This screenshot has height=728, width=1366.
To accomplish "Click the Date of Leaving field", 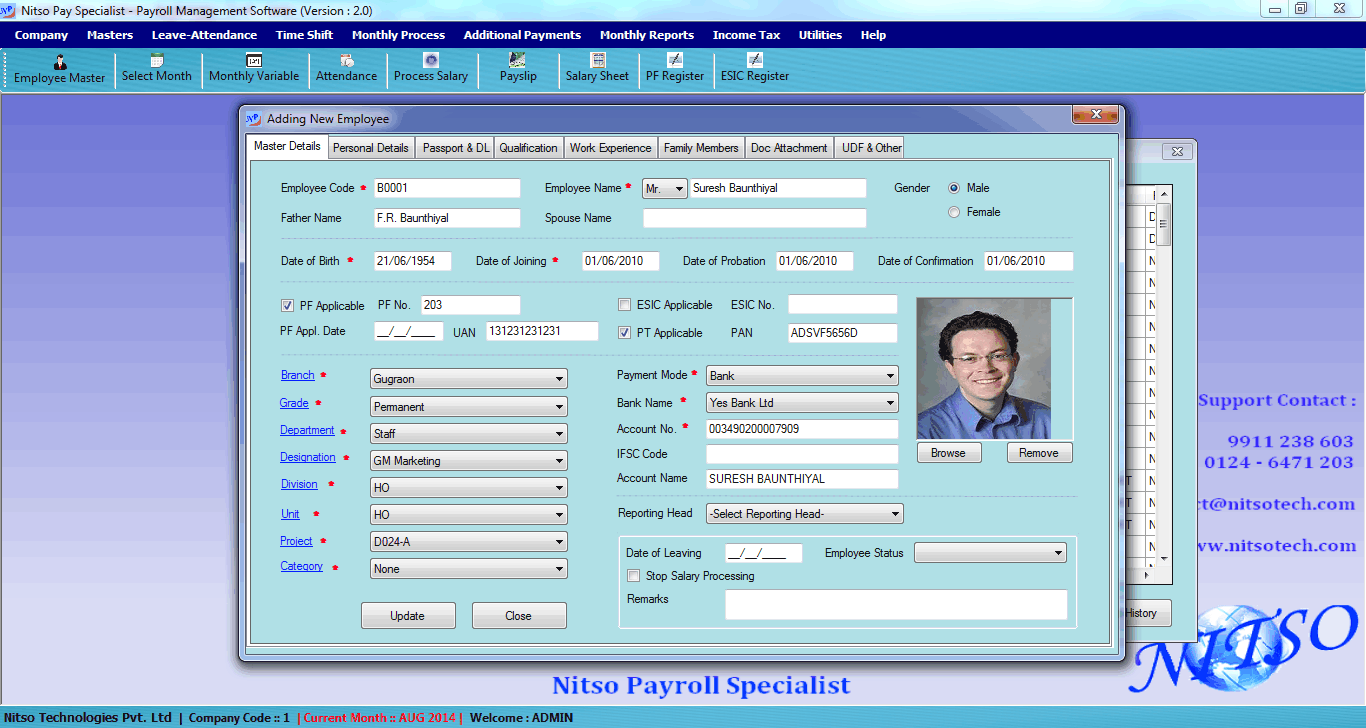I will click(764, 553).
